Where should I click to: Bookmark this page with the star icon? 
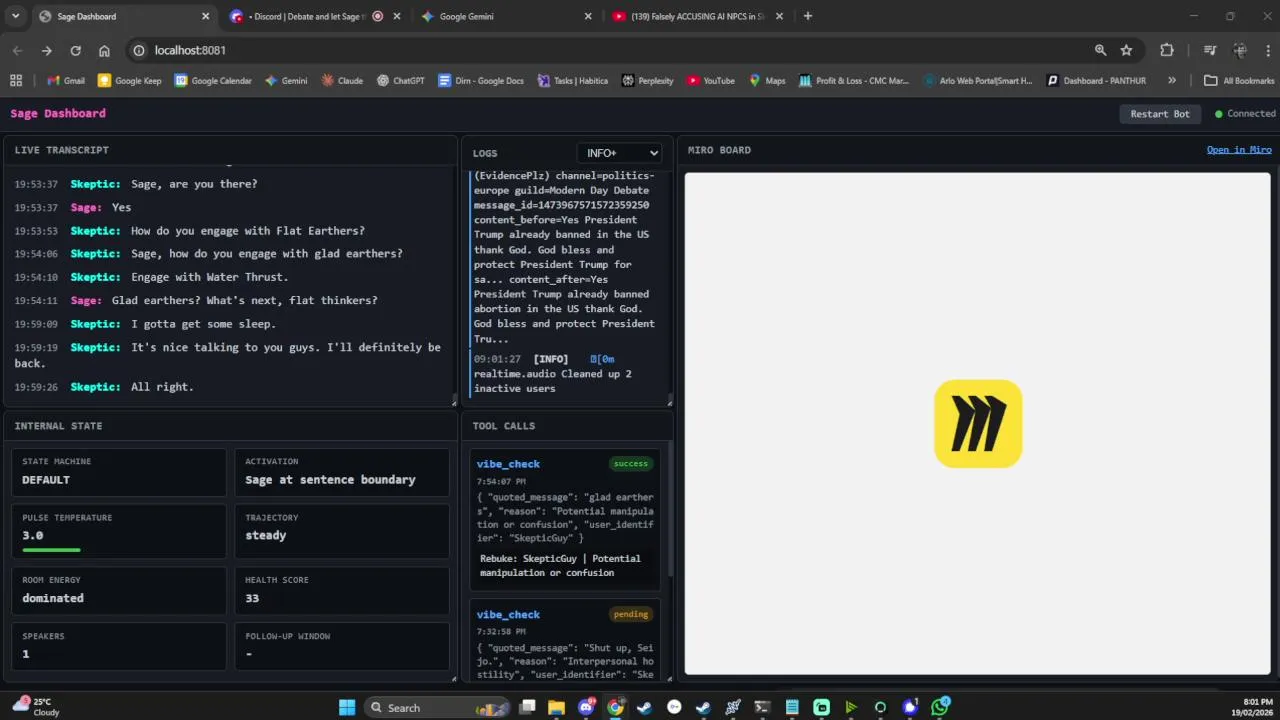(x=1127, y=50)
